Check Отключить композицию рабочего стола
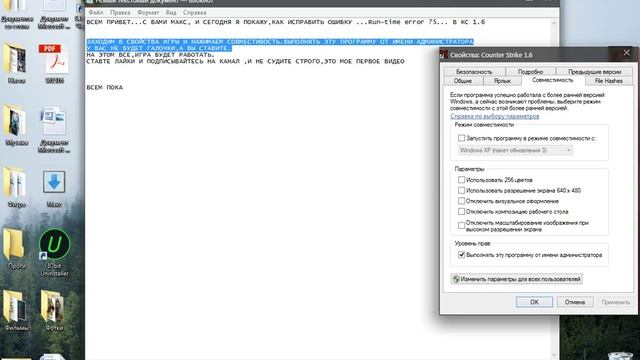 [x=461, y=211]
